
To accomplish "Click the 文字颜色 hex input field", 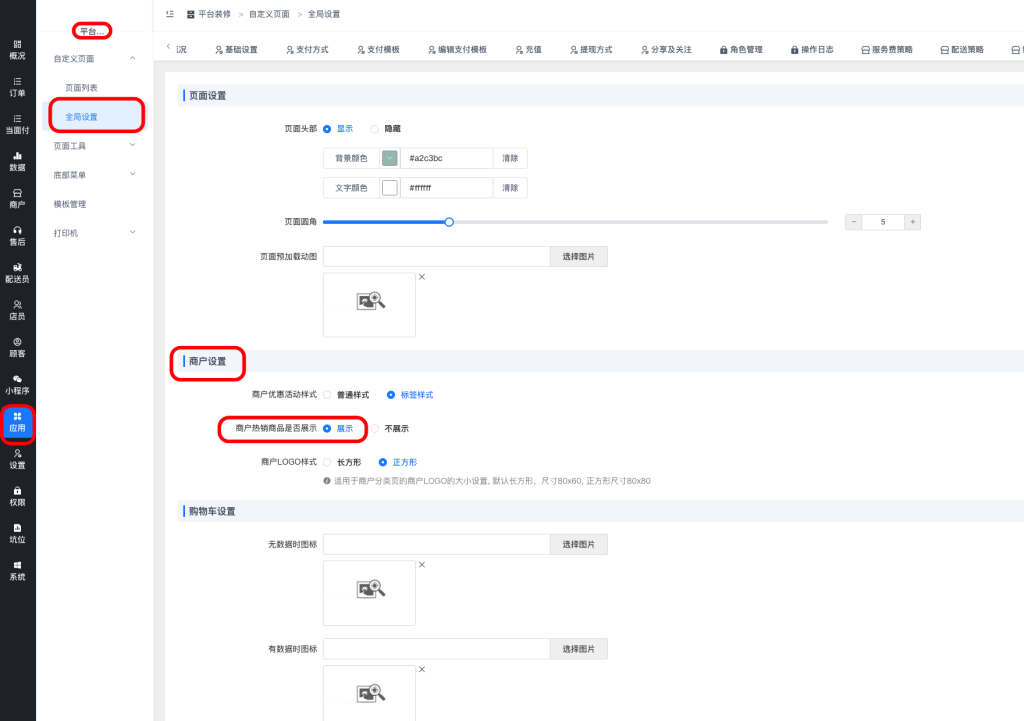I will 446,188.
